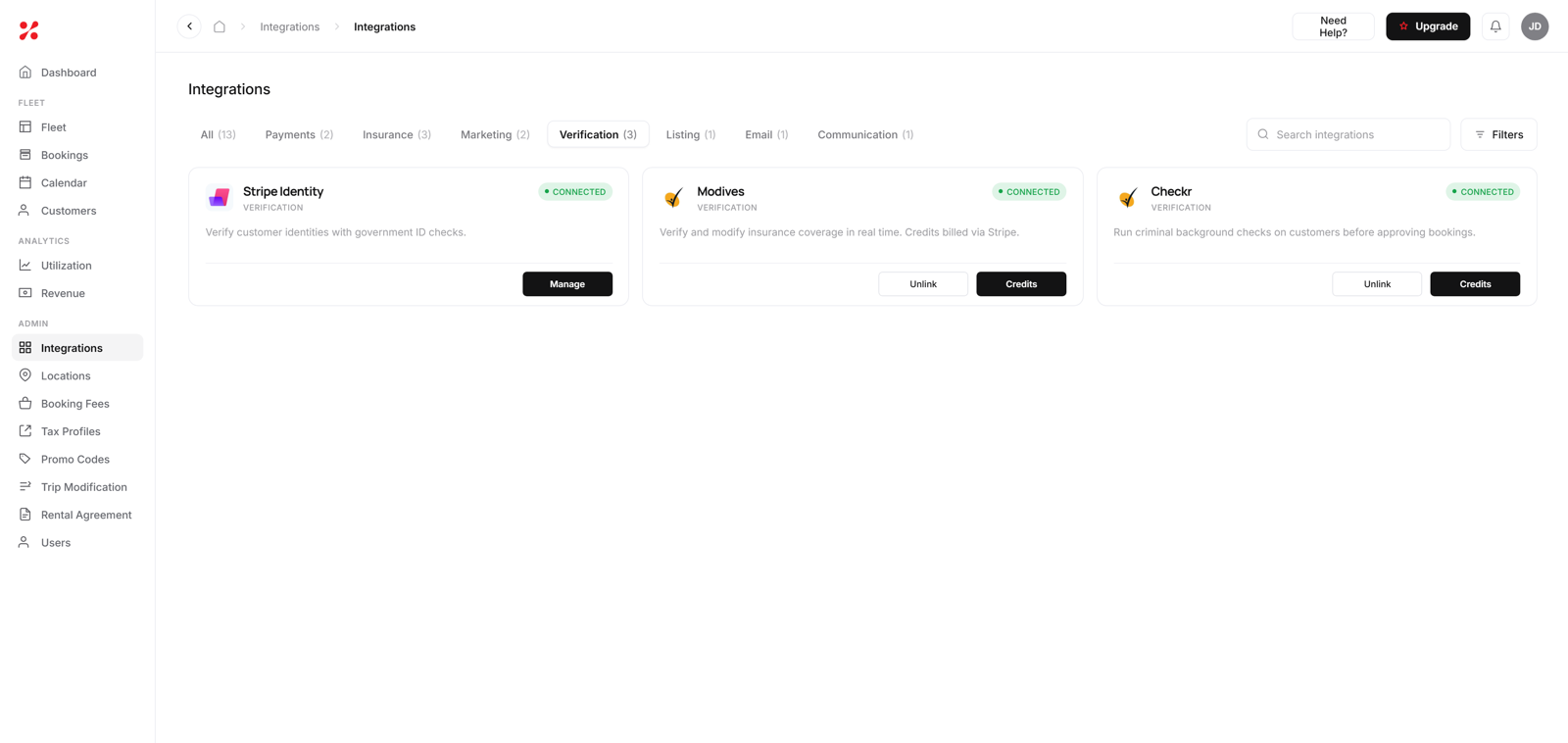Open notifications bell
The image size is (1568, 743).
(x=1495, y=26)
